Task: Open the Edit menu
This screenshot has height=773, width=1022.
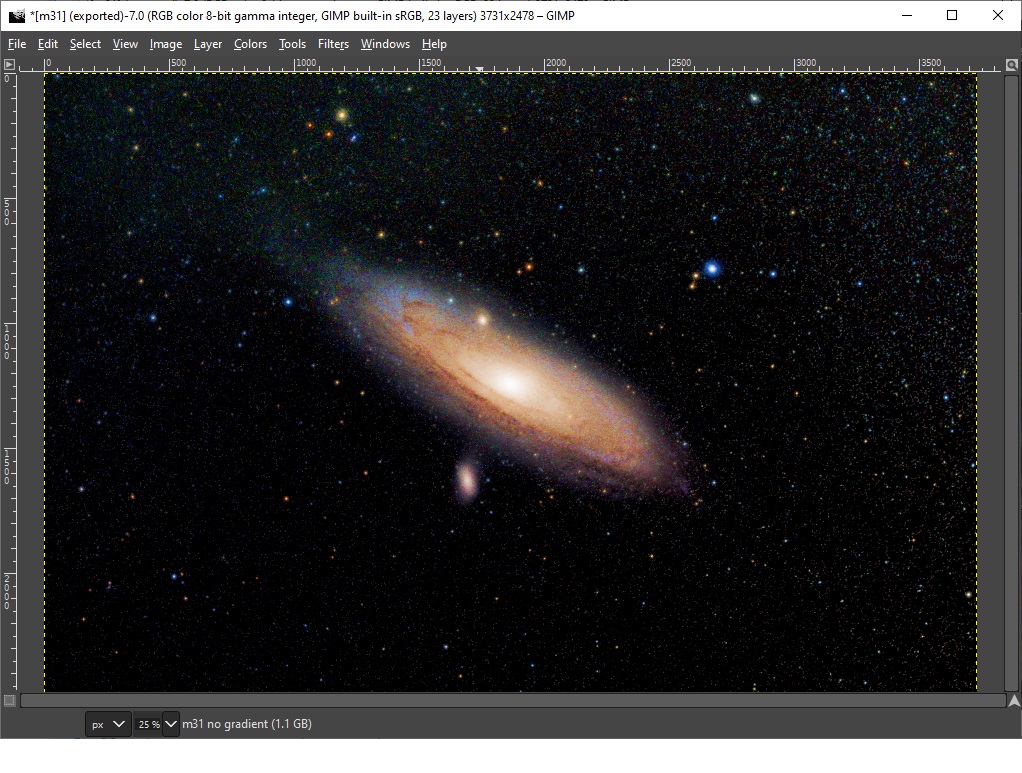Action: (48, 44)
